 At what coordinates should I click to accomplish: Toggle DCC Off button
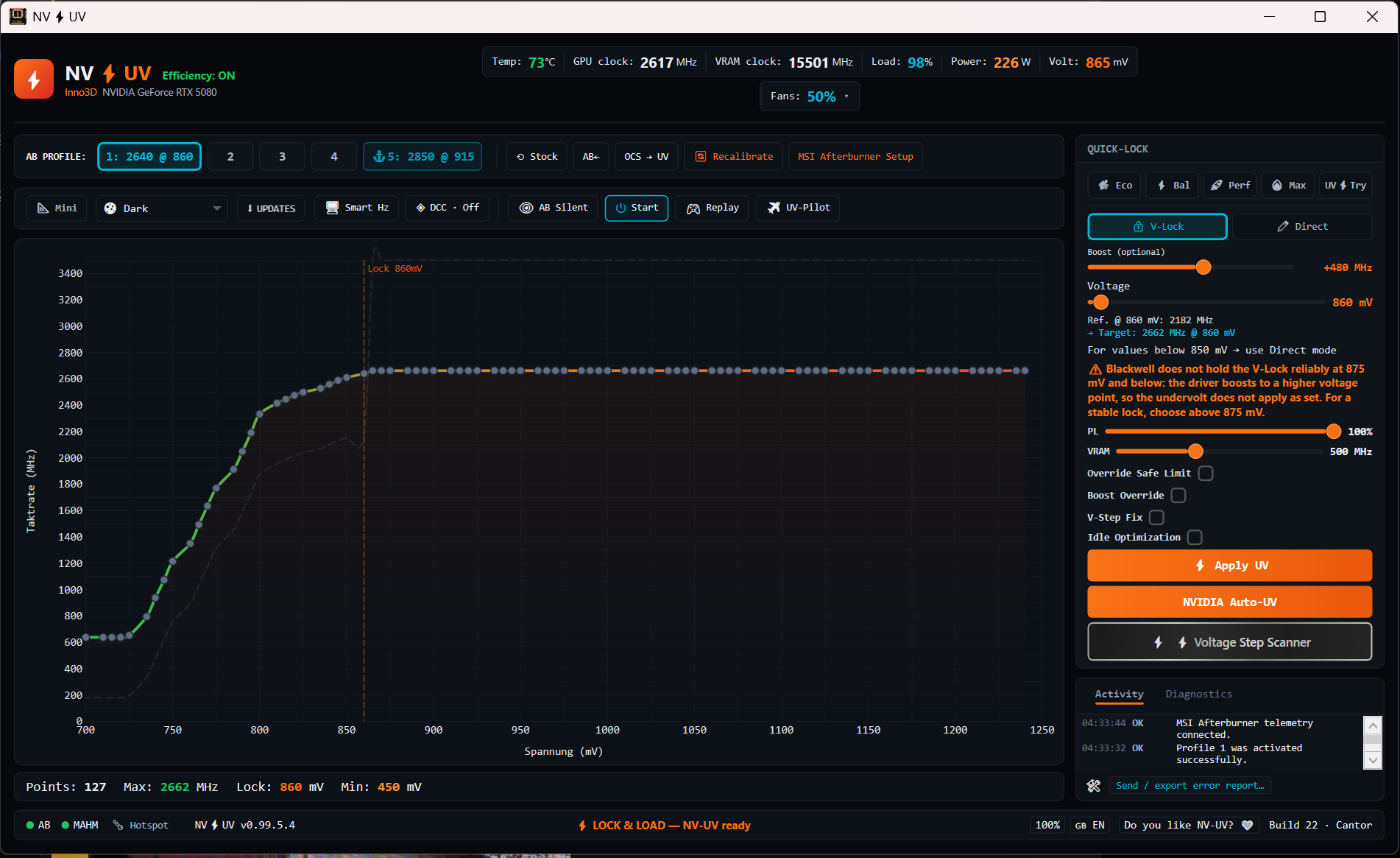click(x=447, y=208)
